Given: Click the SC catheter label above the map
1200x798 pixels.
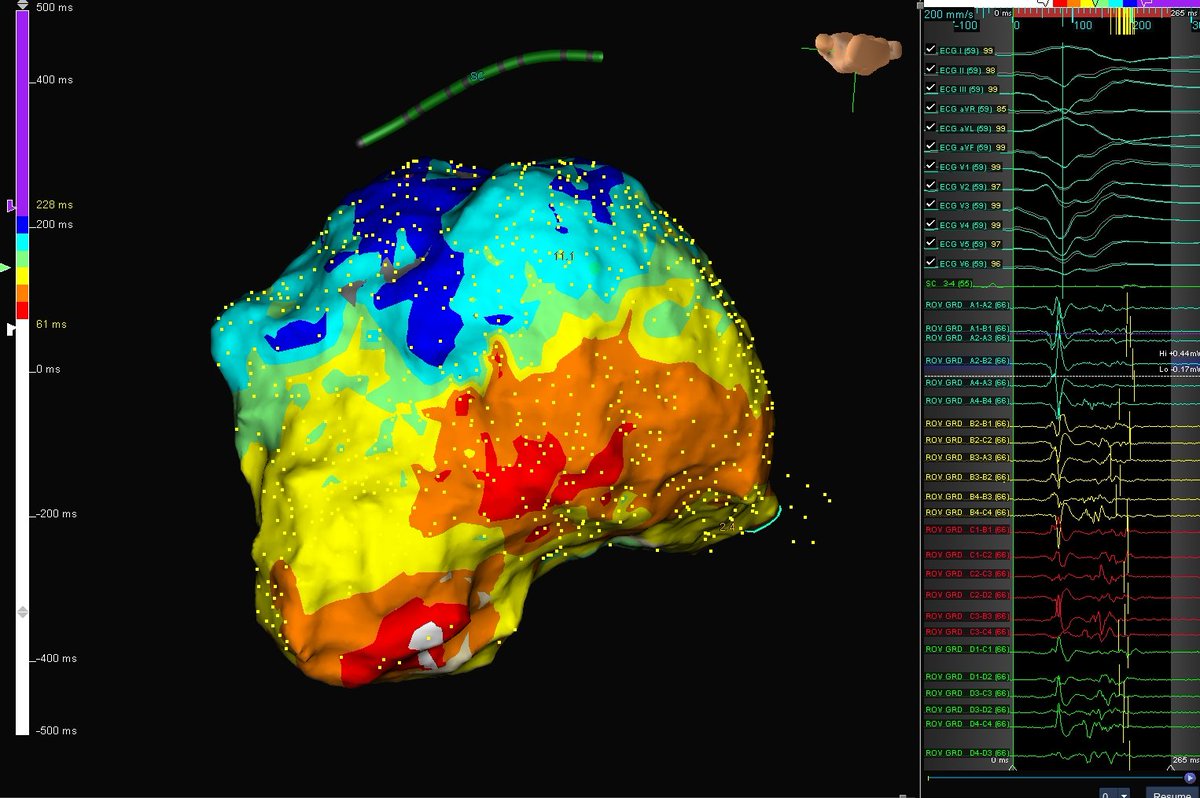Looking at the screenshot, I should click(x=477, y=76).
